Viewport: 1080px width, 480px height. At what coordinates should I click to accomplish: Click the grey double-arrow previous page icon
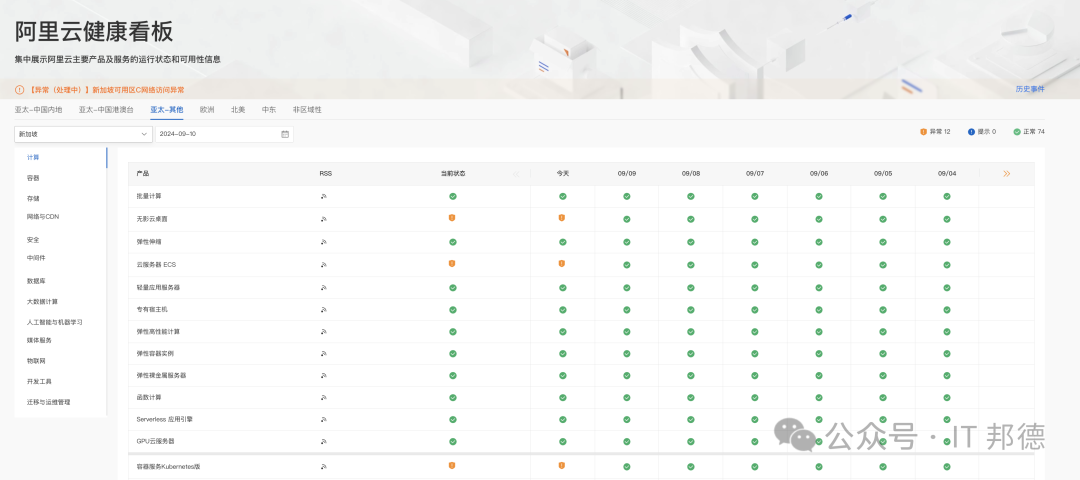[517, 174]
